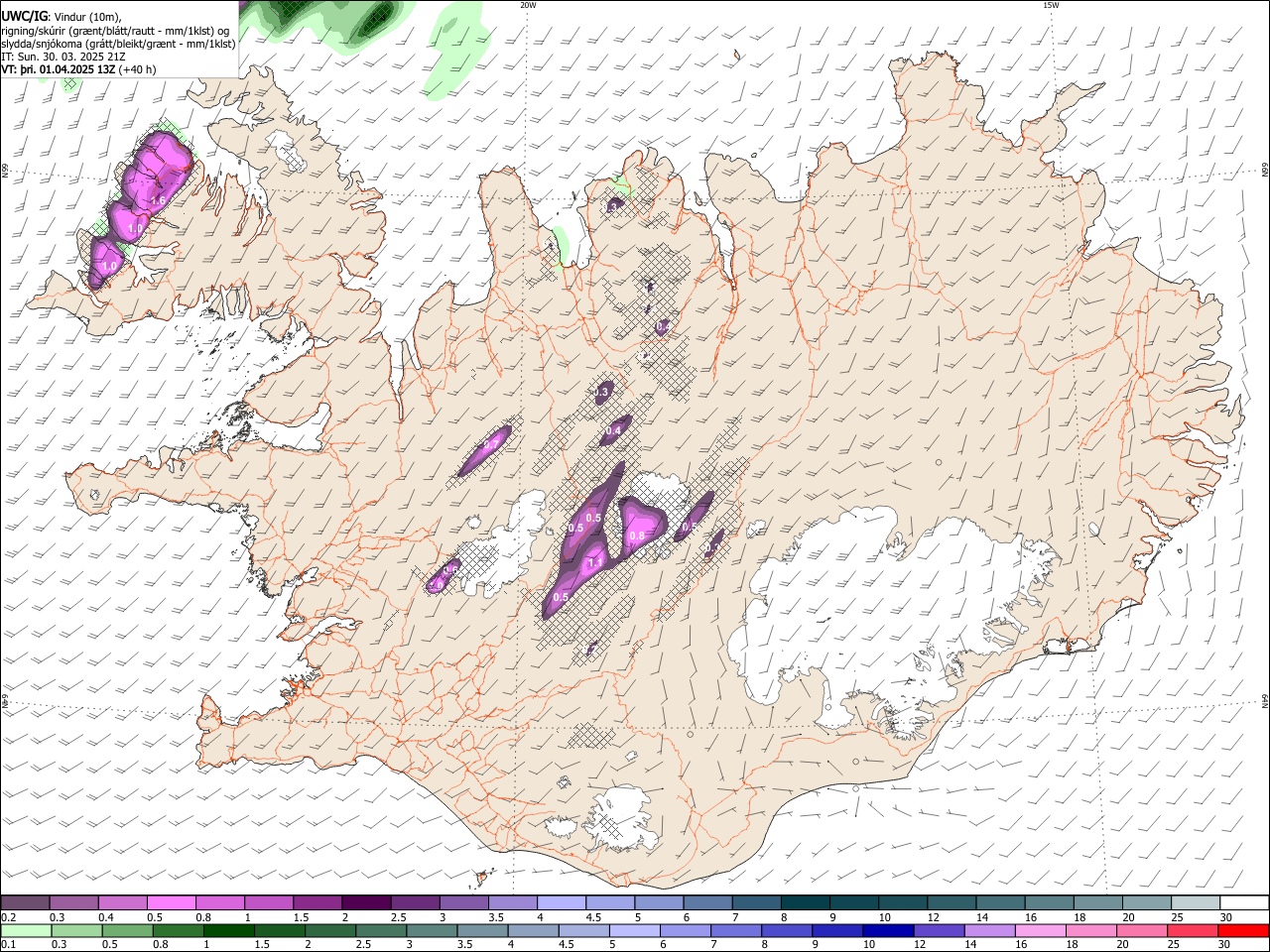Image resolution: width=1270 pixels, height=952 pixels.
Task: Select the 12–14 swatch in upper legend row
Action: pos(950,902)
